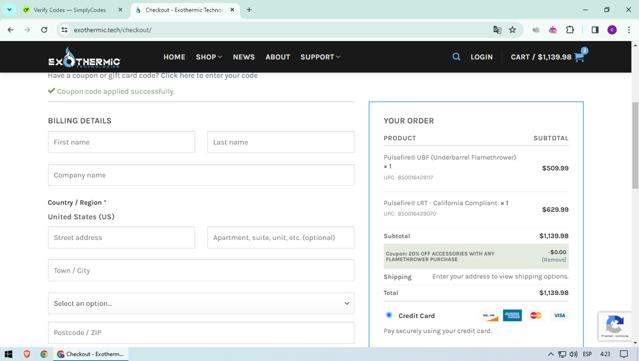Show hidden system tray icons
Screen dimensions: 639x361
(x=550, y=354)
